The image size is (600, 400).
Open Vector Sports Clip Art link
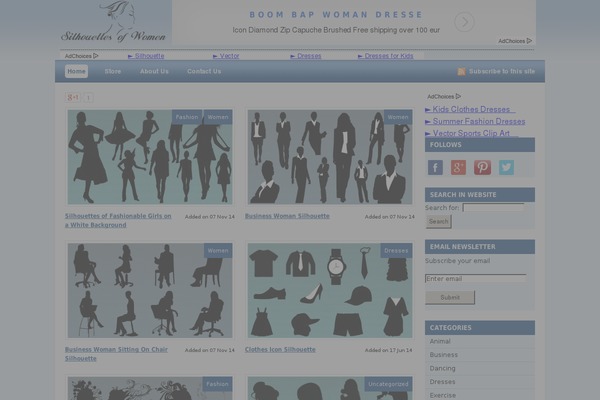click(x=471, y=133)
